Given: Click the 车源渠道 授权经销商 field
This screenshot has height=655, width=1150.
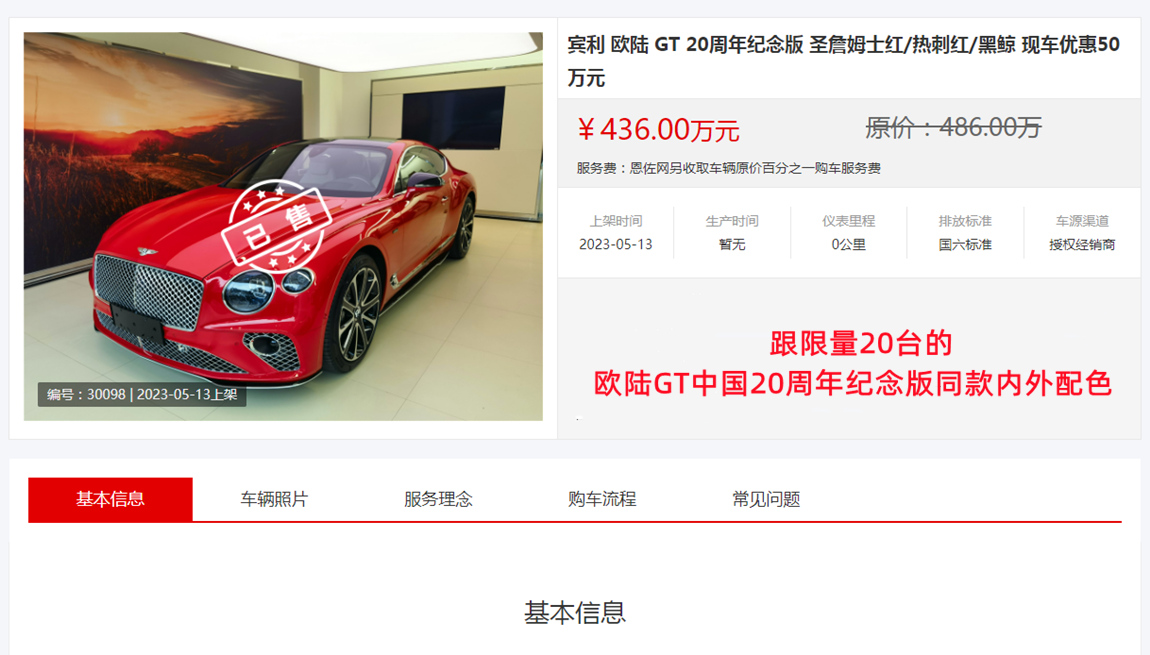Looking at the screenshot, I should 1082,233.
